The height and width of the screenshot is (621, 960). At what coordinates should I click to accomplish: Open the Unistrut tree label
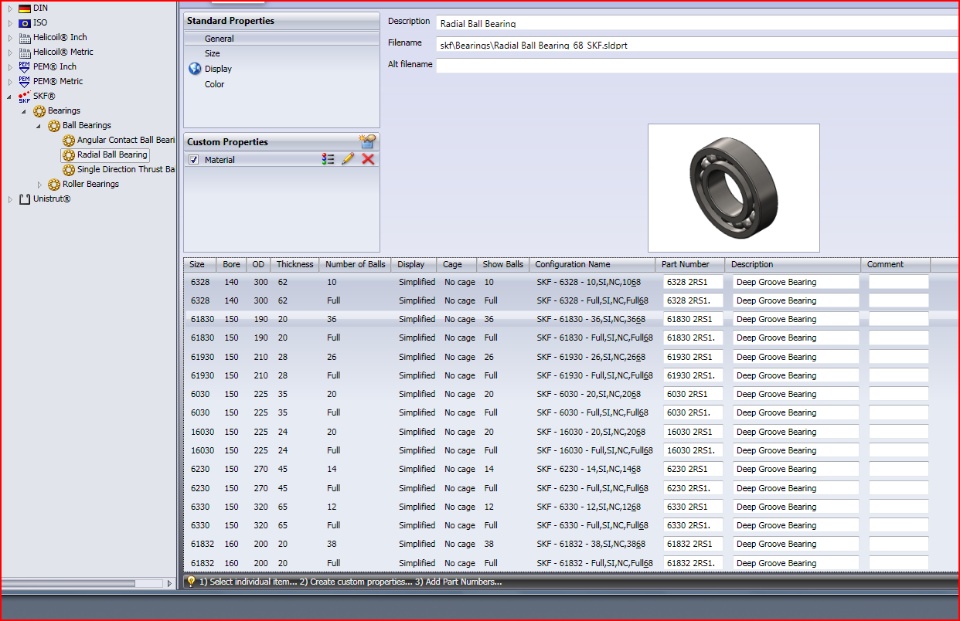(x=52, y=199)
